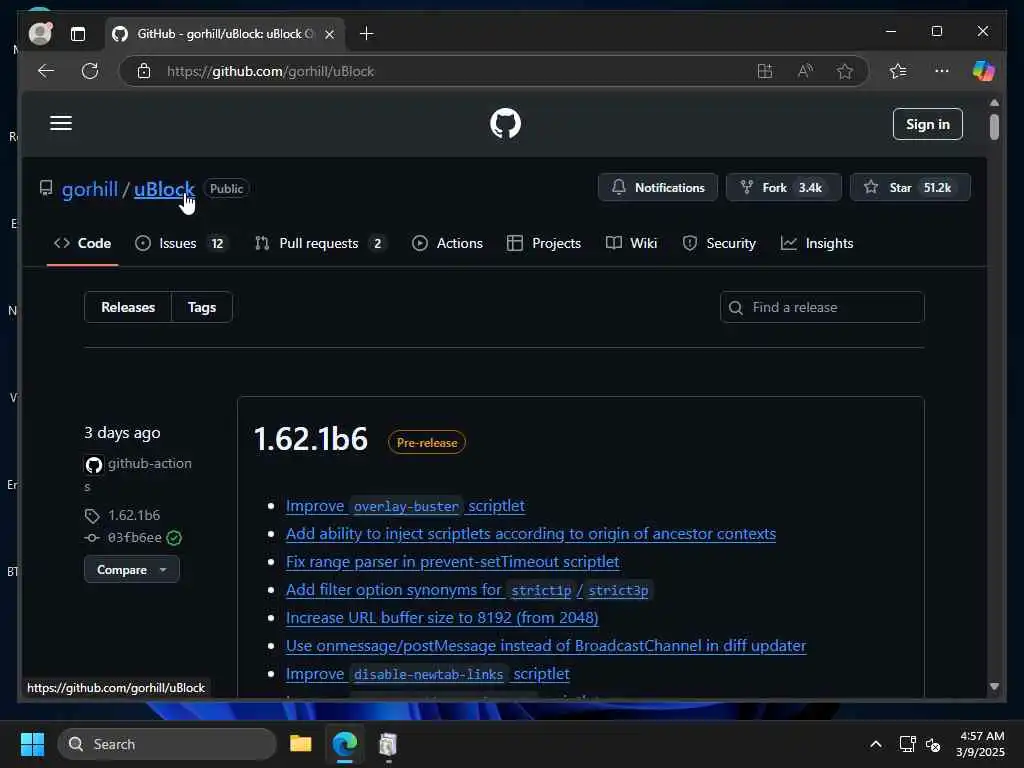Click the browser address bar URL
The width and height of the screenshot is (1024, 768).
tap(270, 71)
